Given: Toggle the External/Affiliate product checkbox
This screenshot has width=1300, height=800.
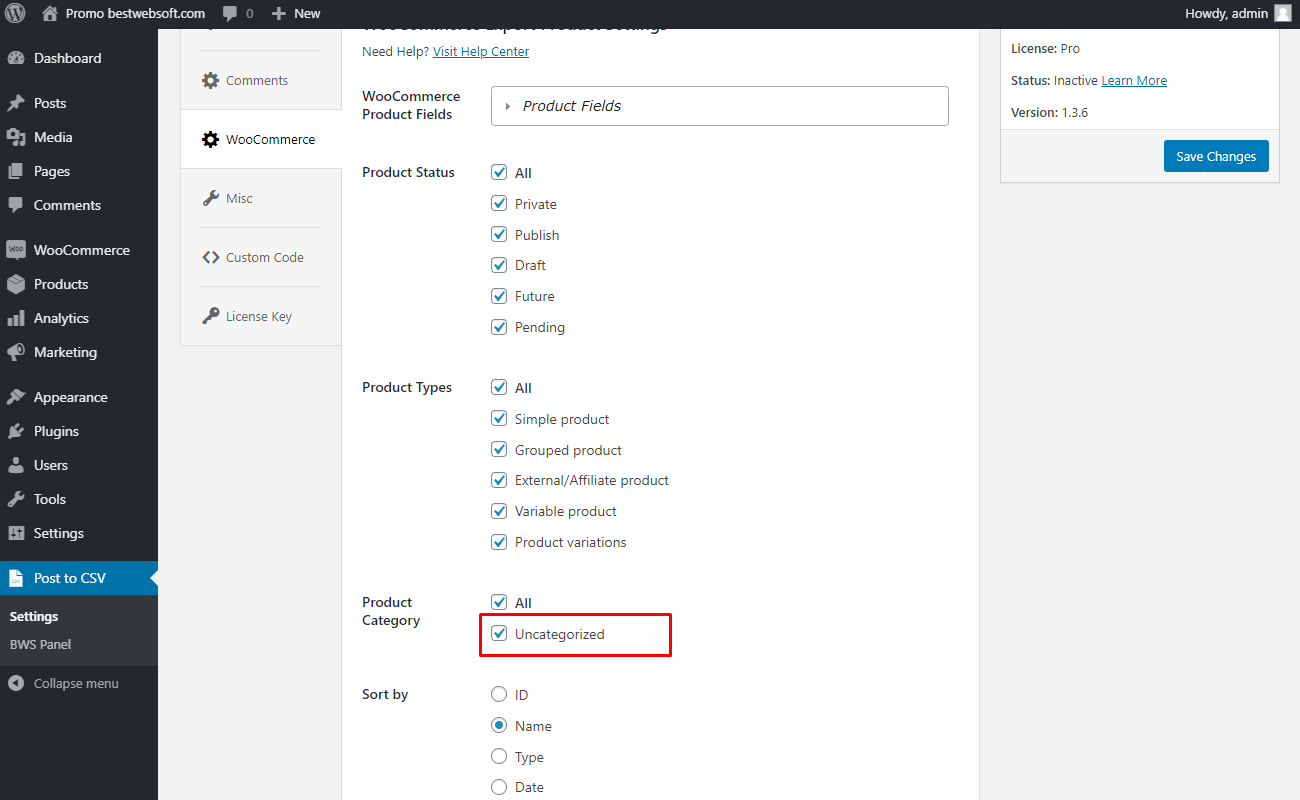Looking at the screenshot, I should click(499, 480).
